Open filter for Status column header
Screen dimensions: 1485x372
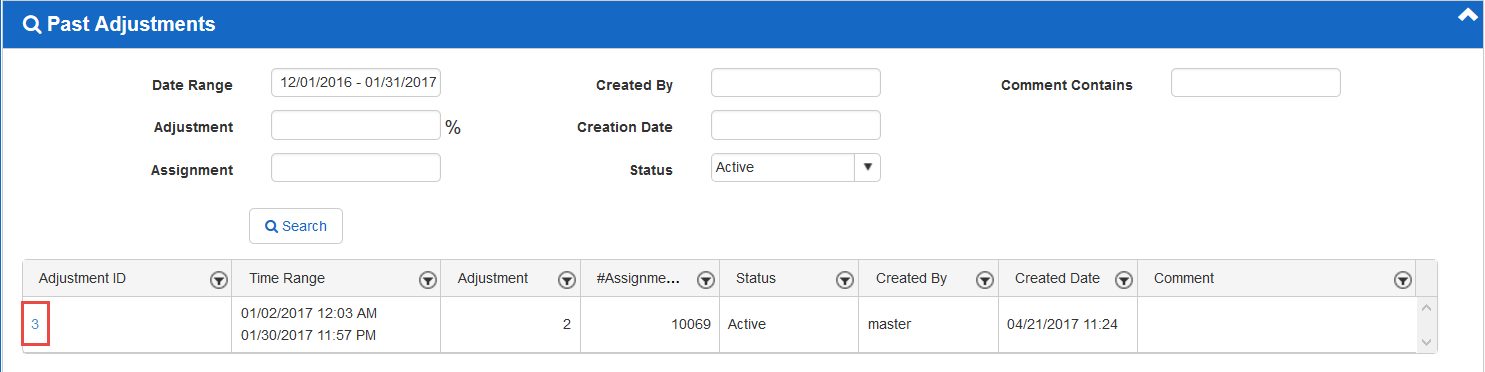click(x=845, y=280)
